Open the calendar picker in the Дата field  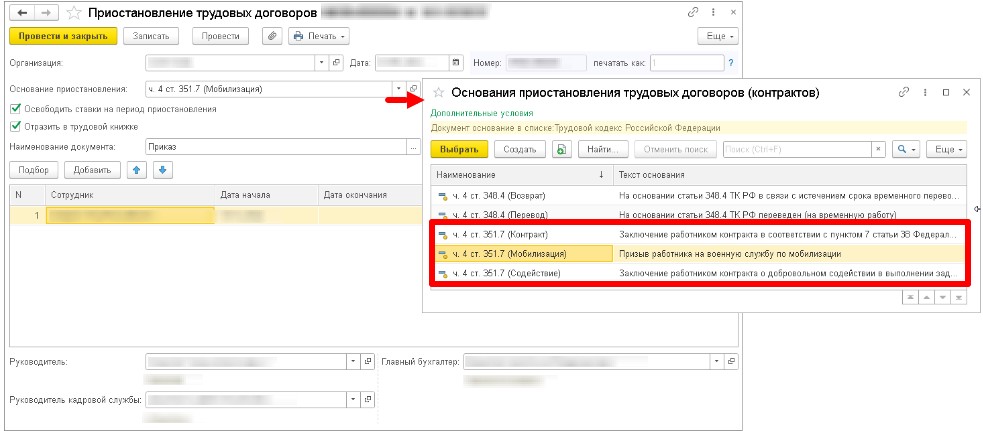pos(456,63)
